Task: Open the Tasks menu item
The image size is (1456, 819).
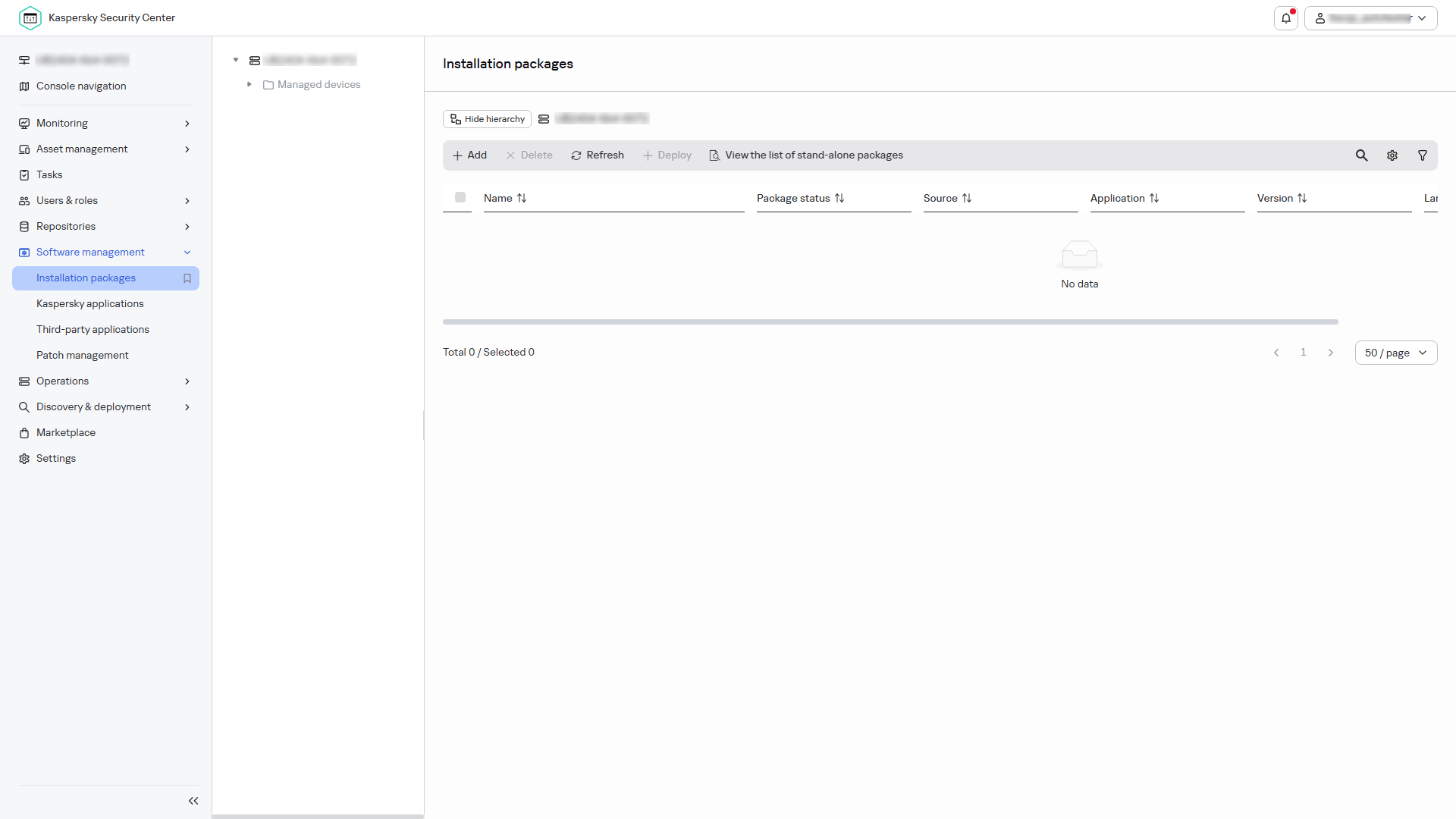Action: point(49,175)
